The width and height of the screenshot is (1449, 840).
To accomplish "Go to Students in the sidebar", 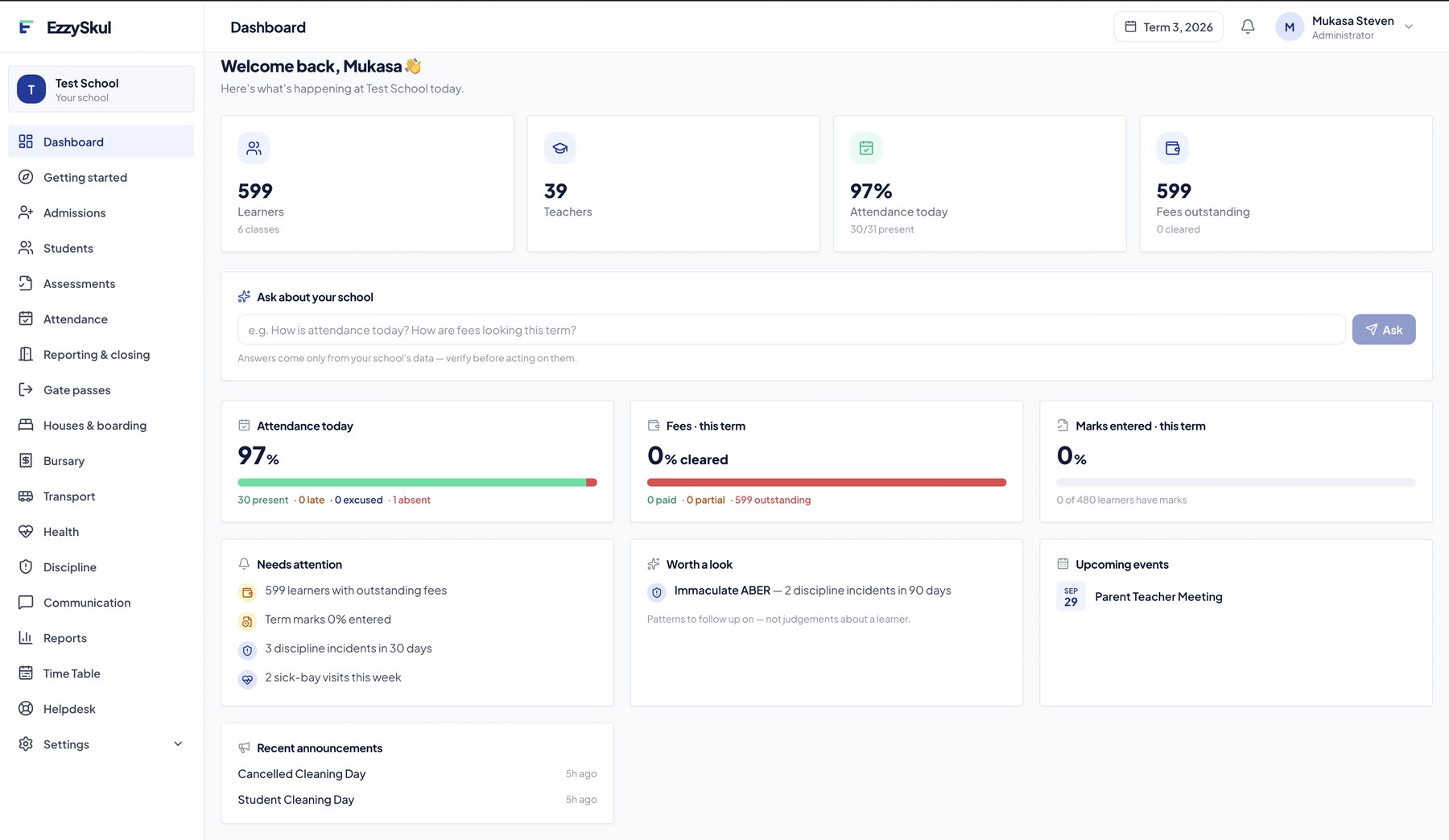I will 101,248.
